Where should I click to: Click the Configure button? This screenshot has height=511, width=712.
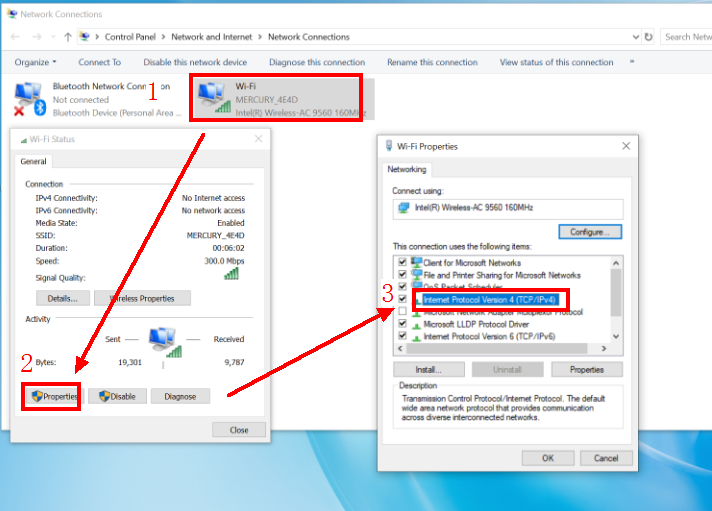590,231
